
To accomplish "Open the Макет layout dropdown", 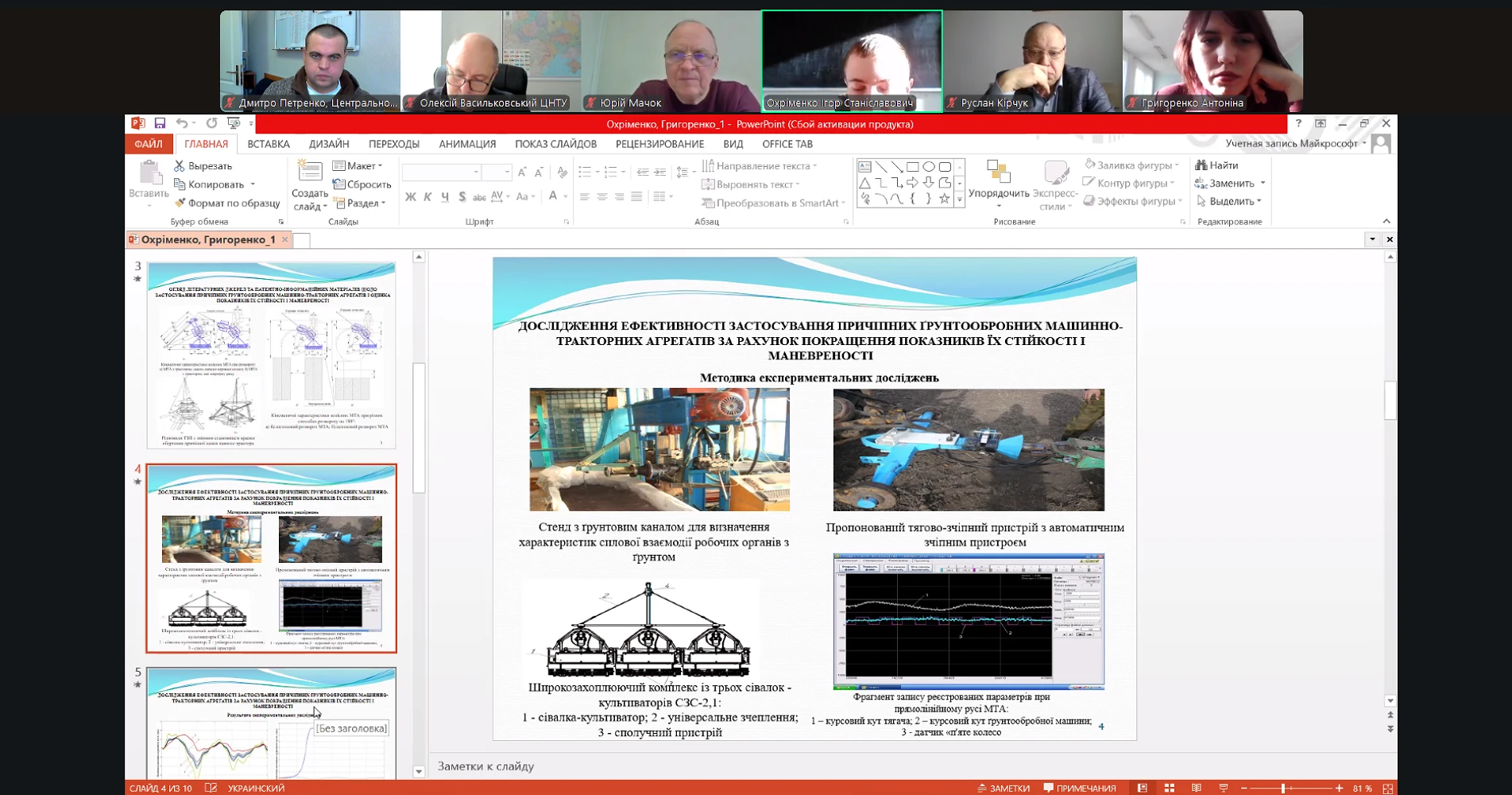I will point(358,165).
